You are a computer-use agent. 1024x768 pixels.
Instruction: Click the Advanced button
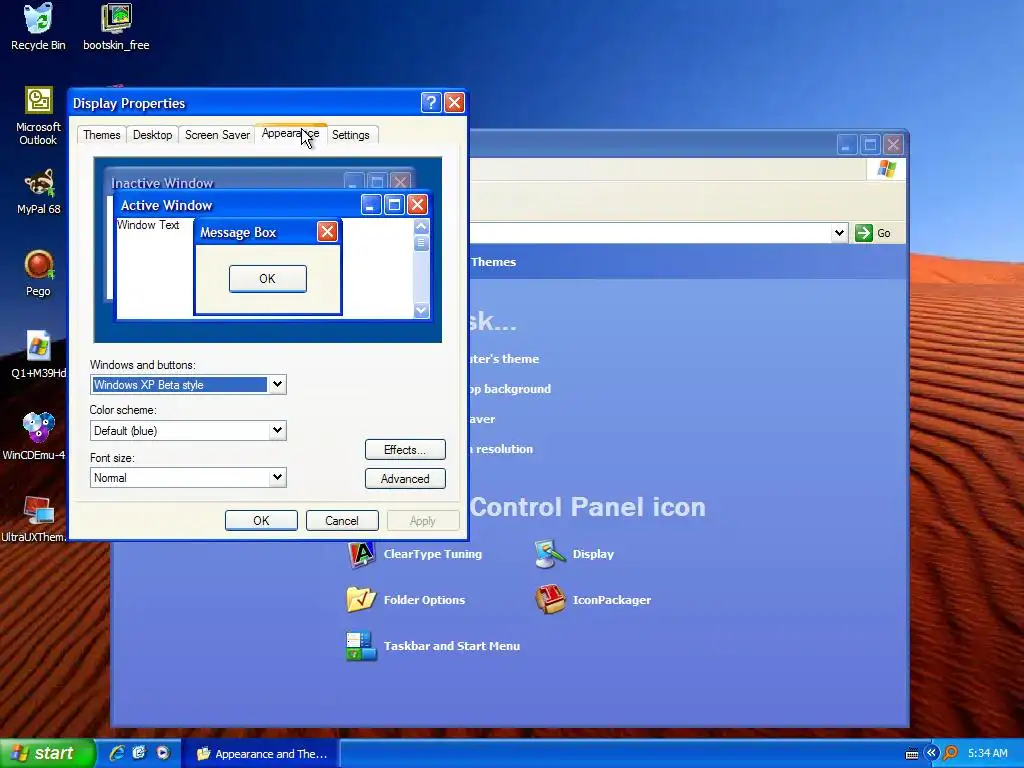(x=405, y=479)
